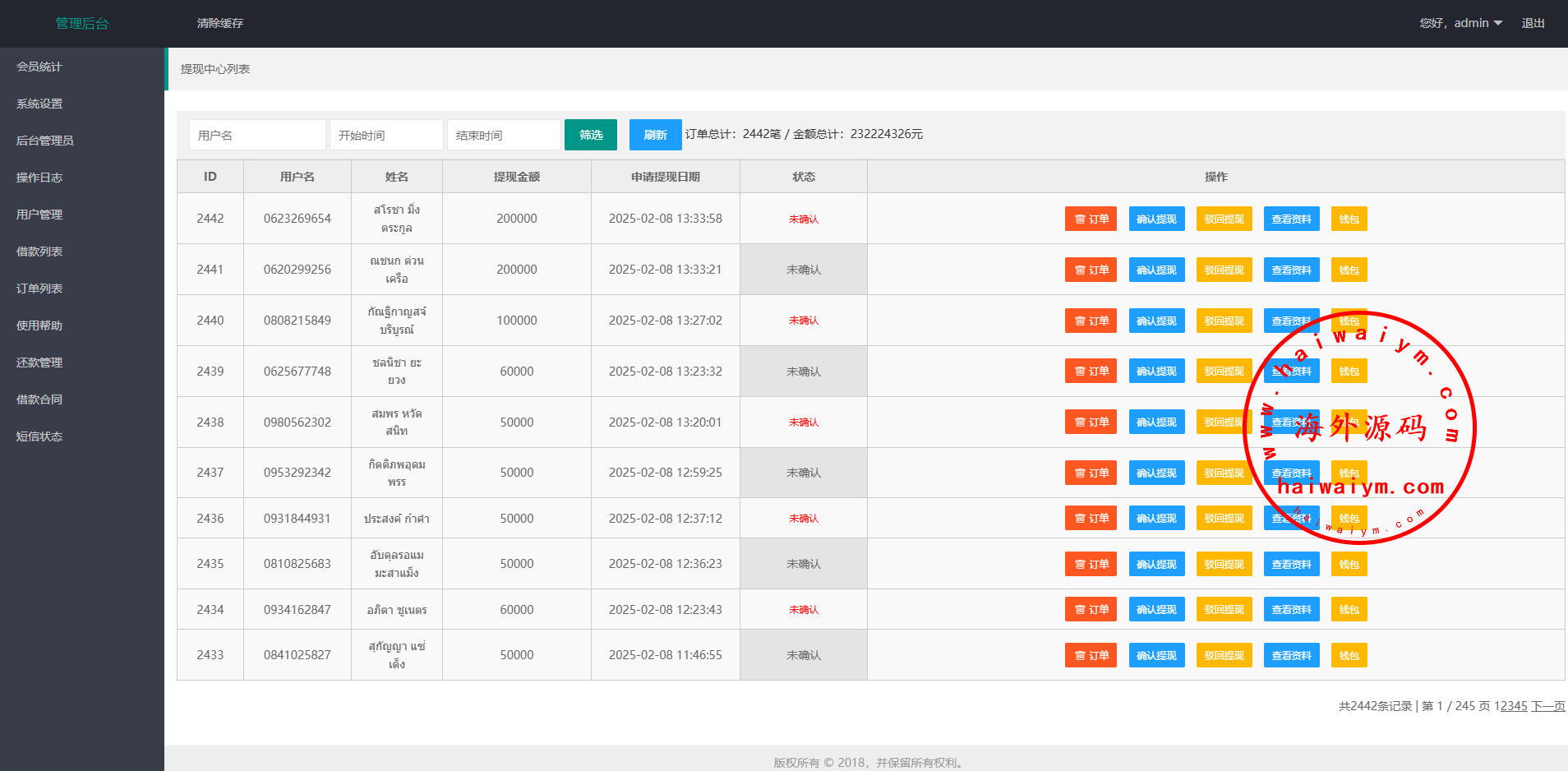The image size is (1568, 771).
Task: Focus the 用户名 search field
Action: pos(257,135)
